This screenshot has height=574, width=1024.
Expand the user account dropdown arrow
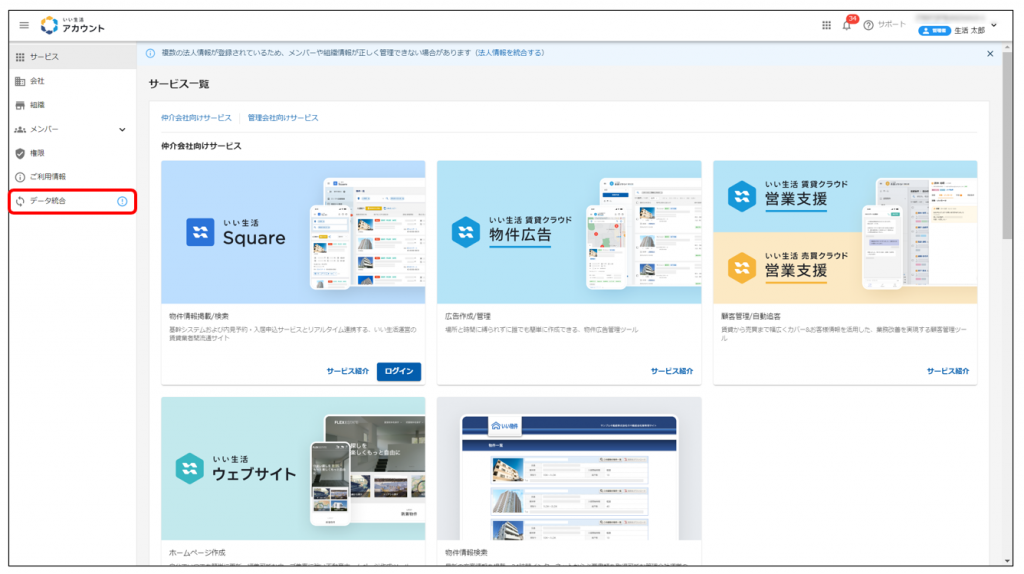(994, 25)
